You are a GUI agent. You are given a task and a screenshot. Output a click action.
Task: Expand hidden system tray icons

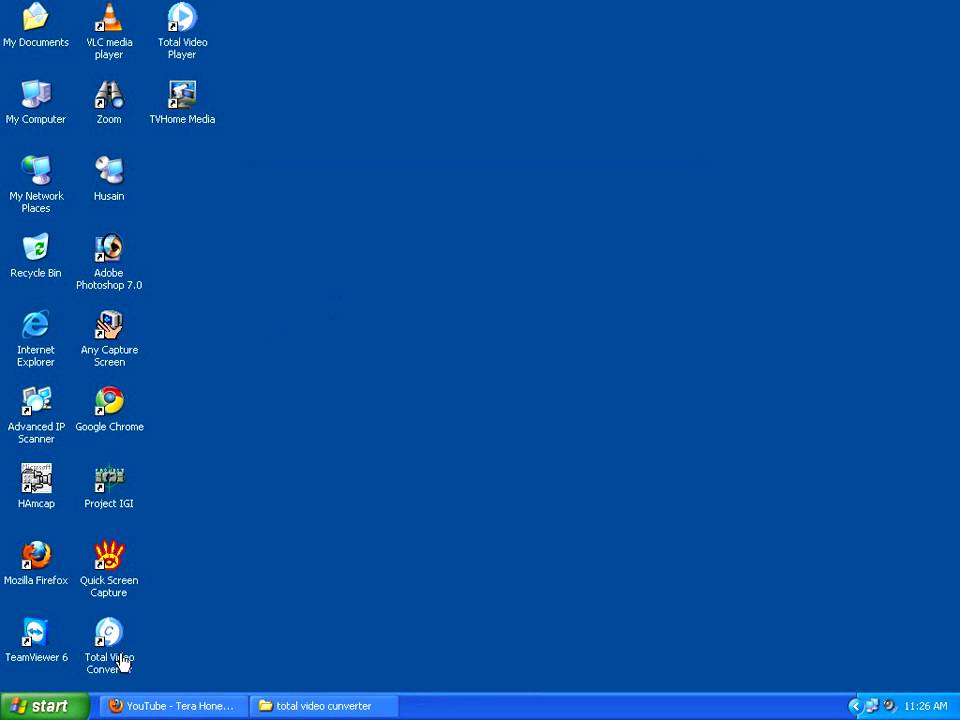coord(855,706)
